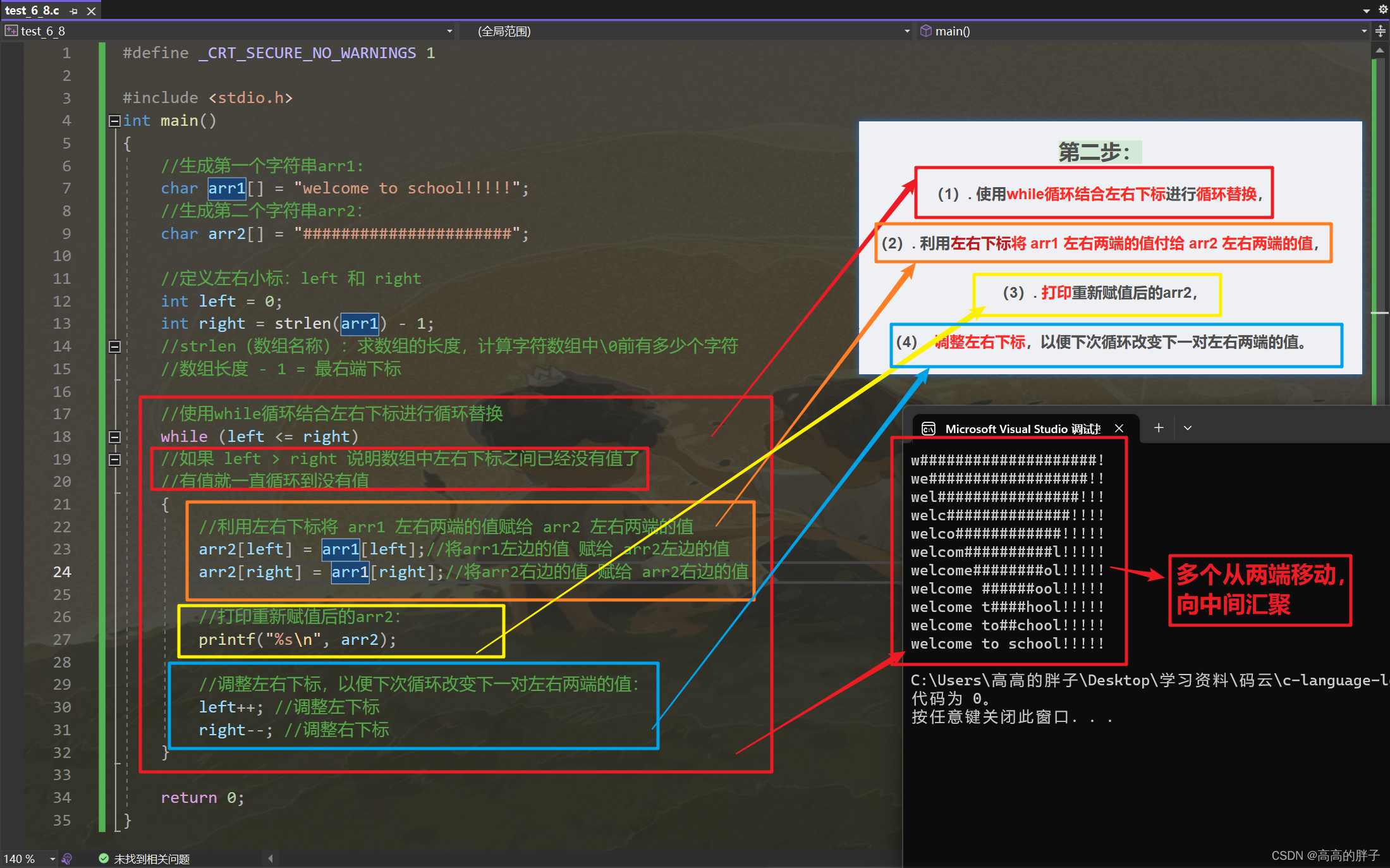Open editor settings gear icon
This screenshot has height=868, width=1390.
1382,9
